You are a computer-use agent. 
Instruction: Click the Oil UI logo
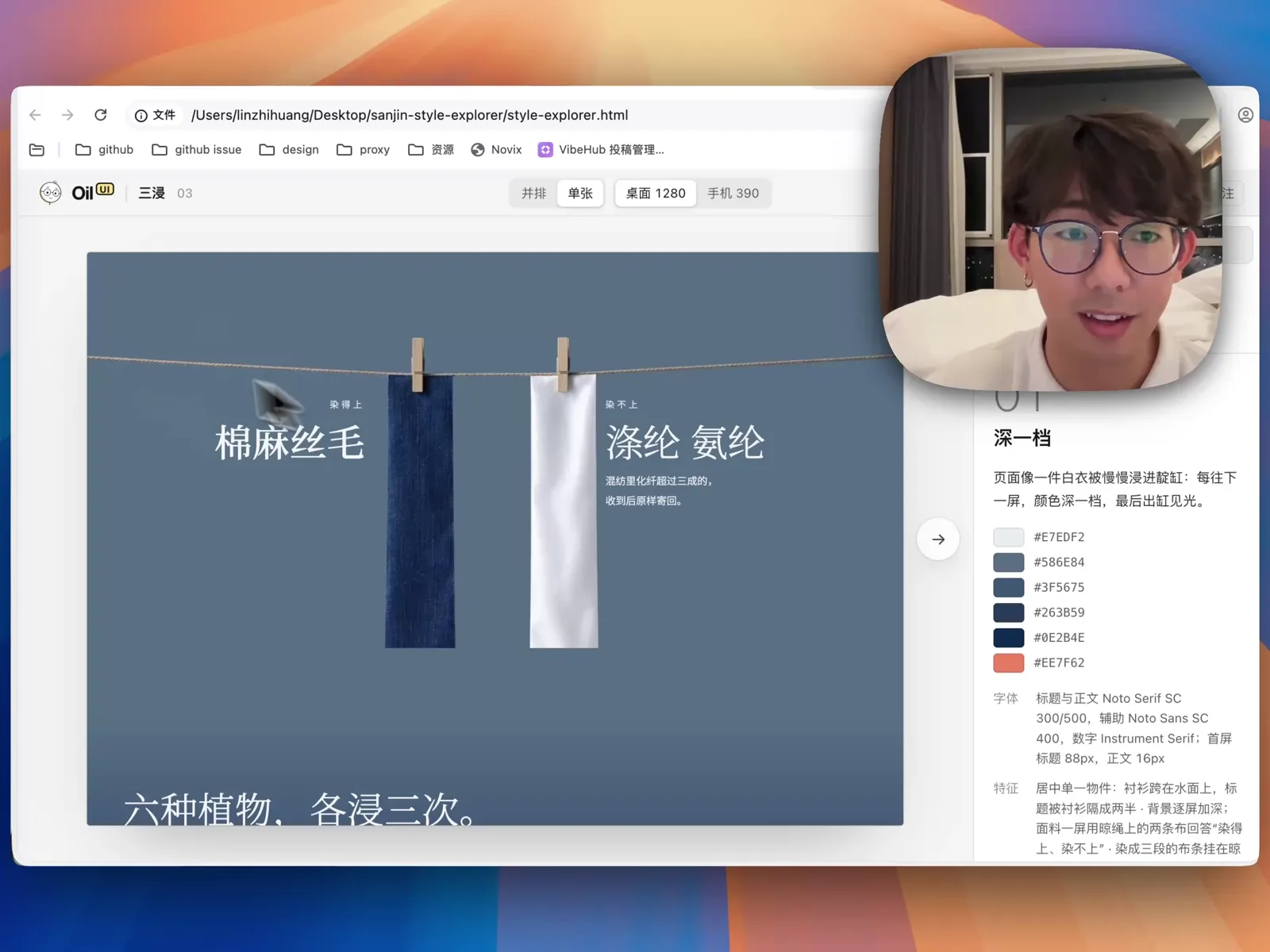click(x=77, y=193)
